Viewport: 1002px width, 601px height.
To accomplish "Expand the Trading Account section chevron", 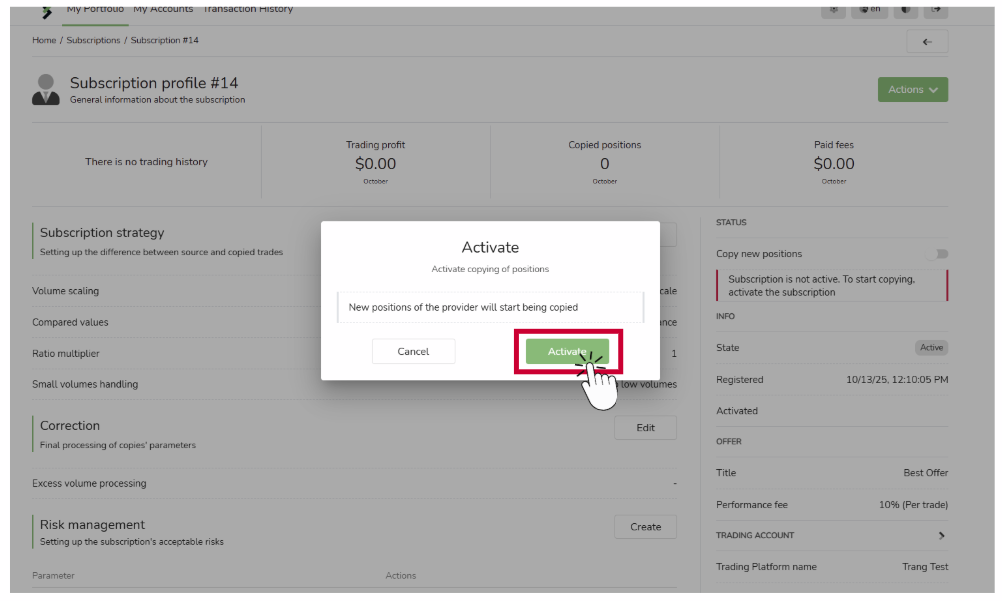I will pyautogui.click(x=941, y=536).
